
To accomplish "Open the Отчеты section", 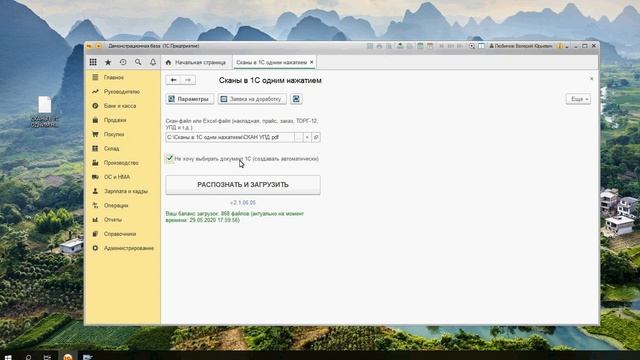I will 113,220.
